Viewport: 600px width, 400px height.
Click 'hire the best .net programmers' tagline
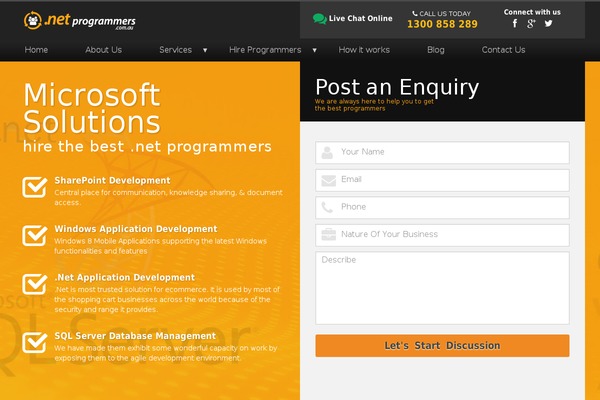147,146
